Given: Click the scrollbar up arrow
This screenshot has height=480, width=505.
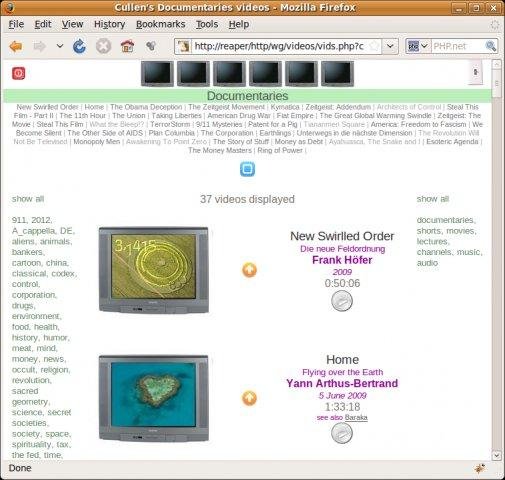Looking at the screenshot, I should pyautogui.click(x=496, y=64).
